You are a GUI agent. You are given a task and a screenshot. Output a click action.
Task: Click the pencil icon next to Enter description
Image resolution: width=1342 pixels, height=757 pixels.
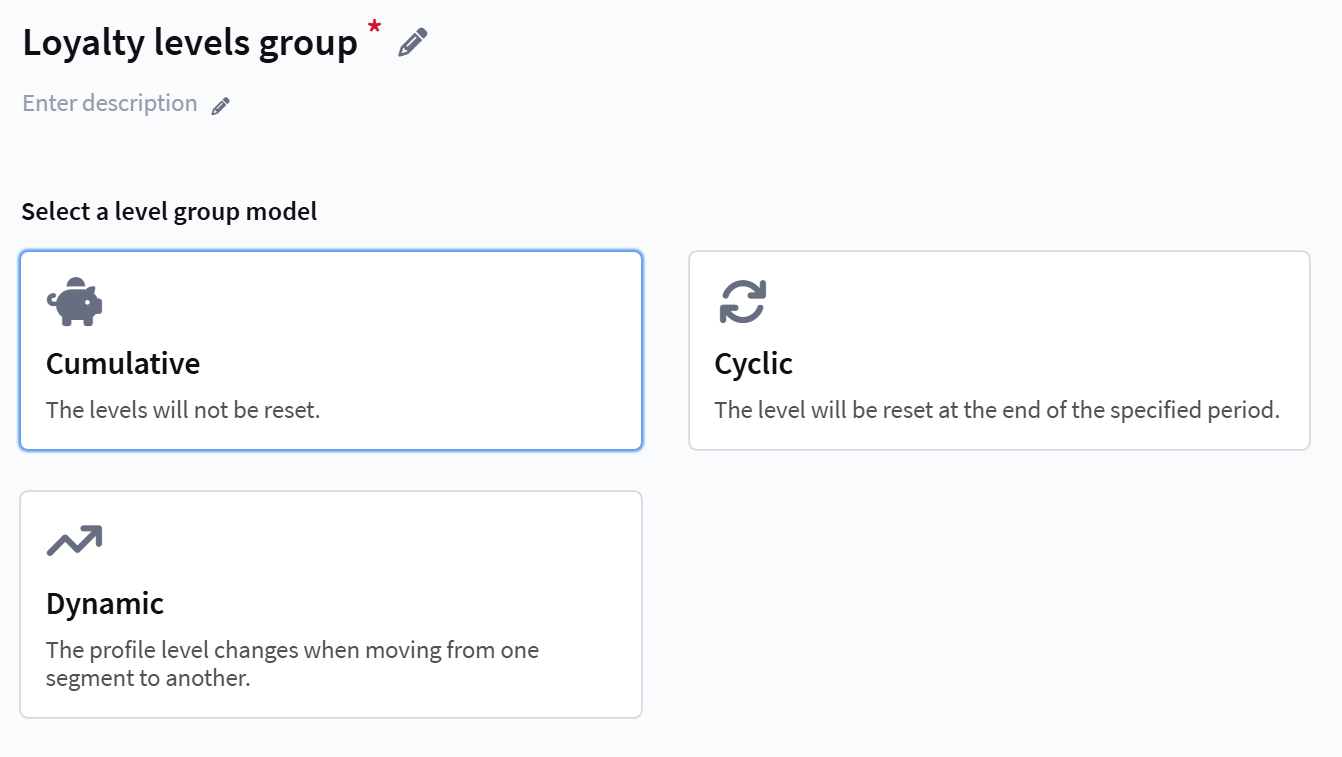coord(221,106)
